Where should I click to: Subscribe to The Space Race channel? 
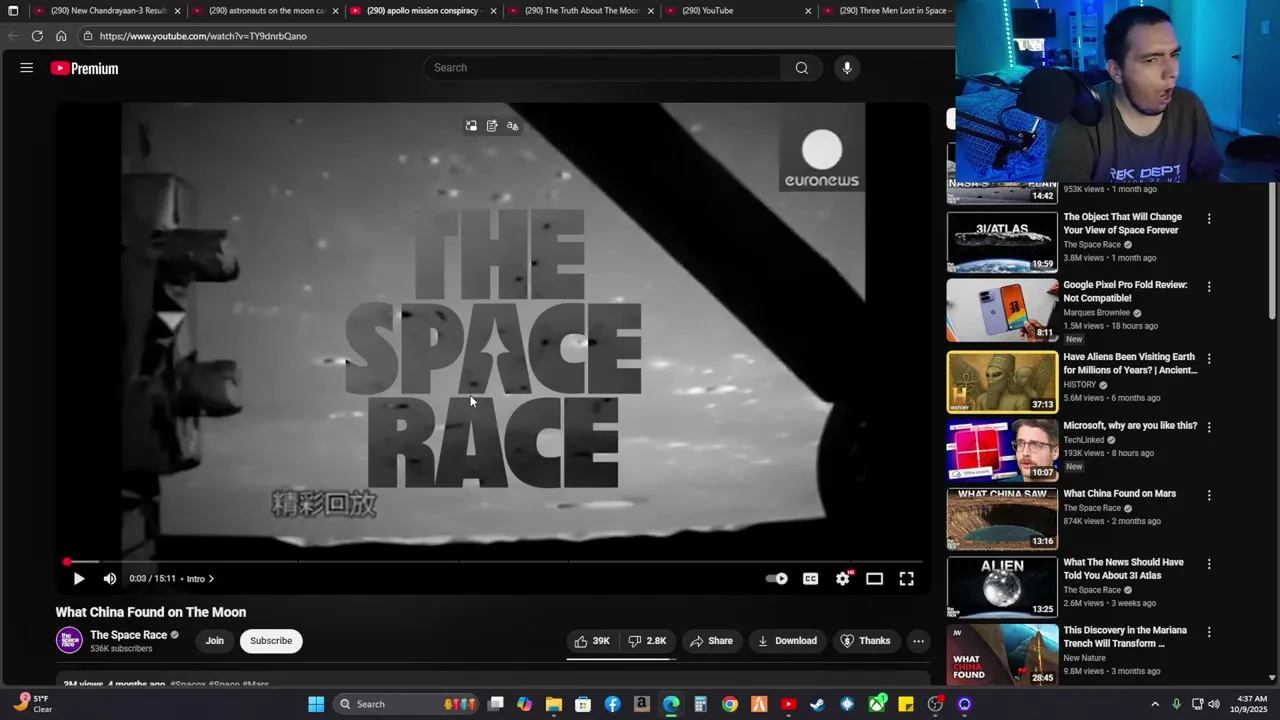[x=271, y=641]
